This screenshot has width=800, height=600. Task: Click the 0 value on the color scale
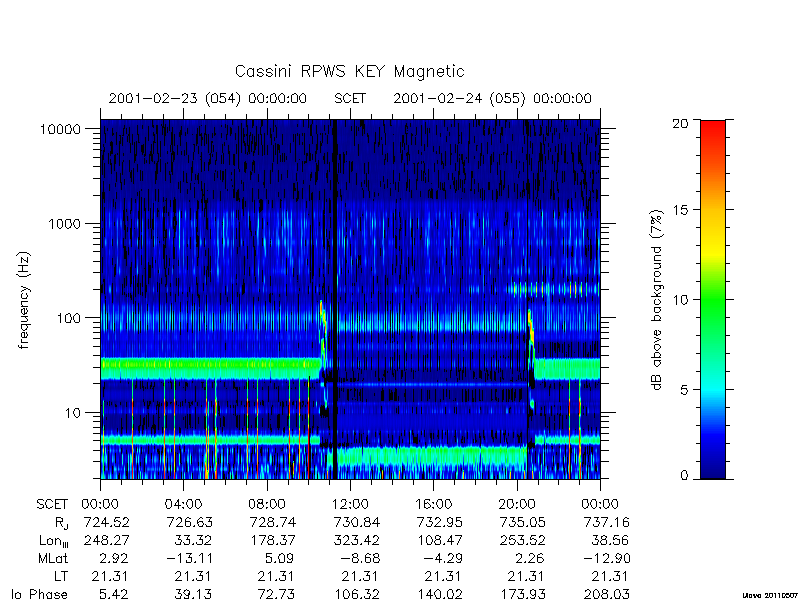(684, 476)
